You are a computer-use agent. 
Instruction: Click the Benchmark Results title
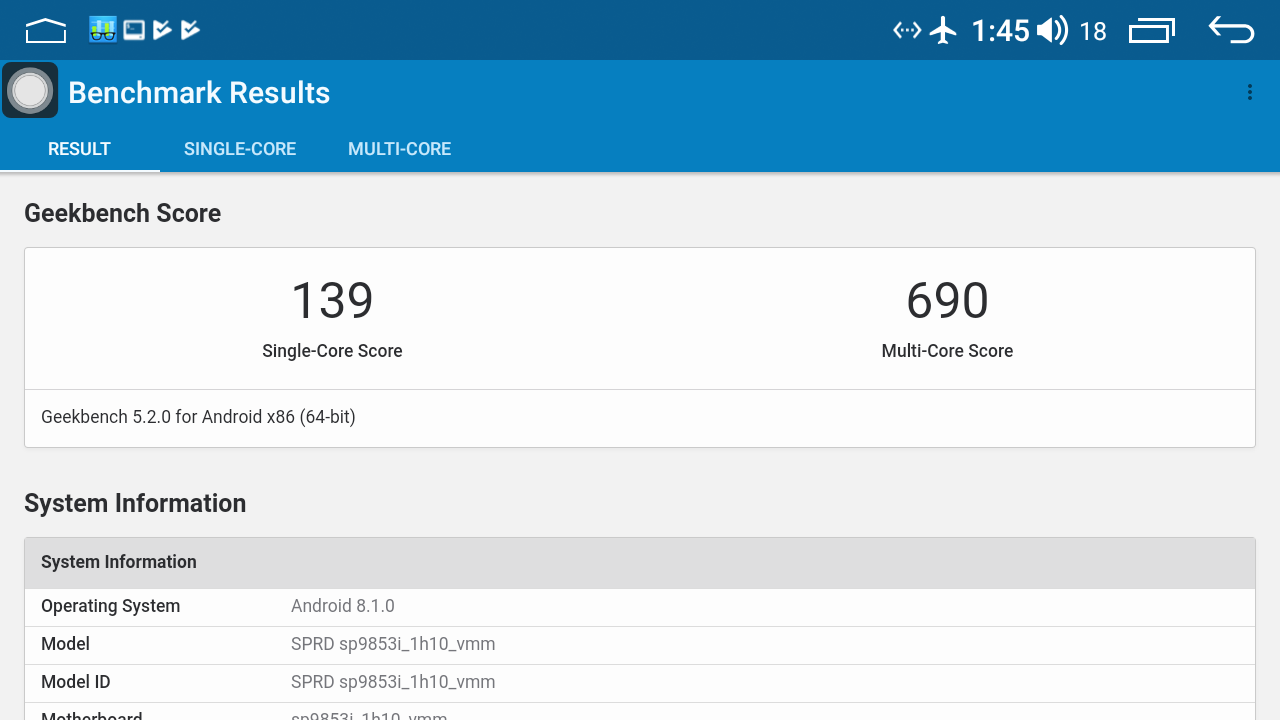coord(199,93)
